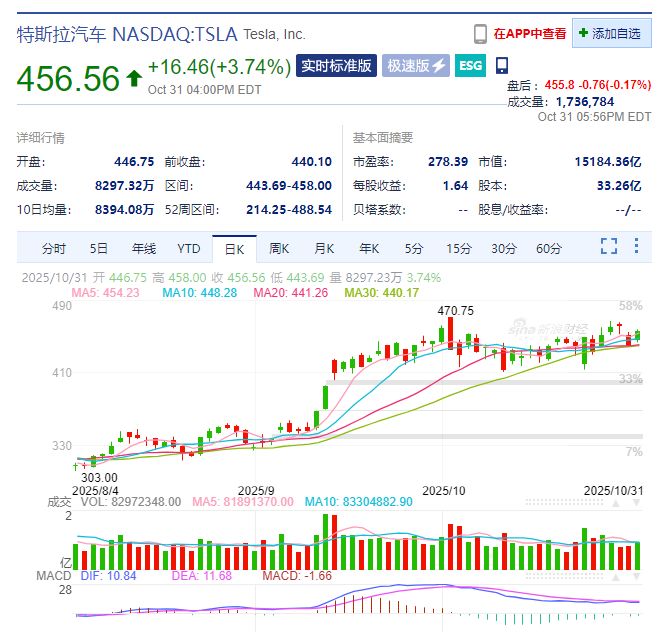Open 在APP中查看 link
Screen dimensions: 667x632
pyautogui.click(x=528, y=33)
